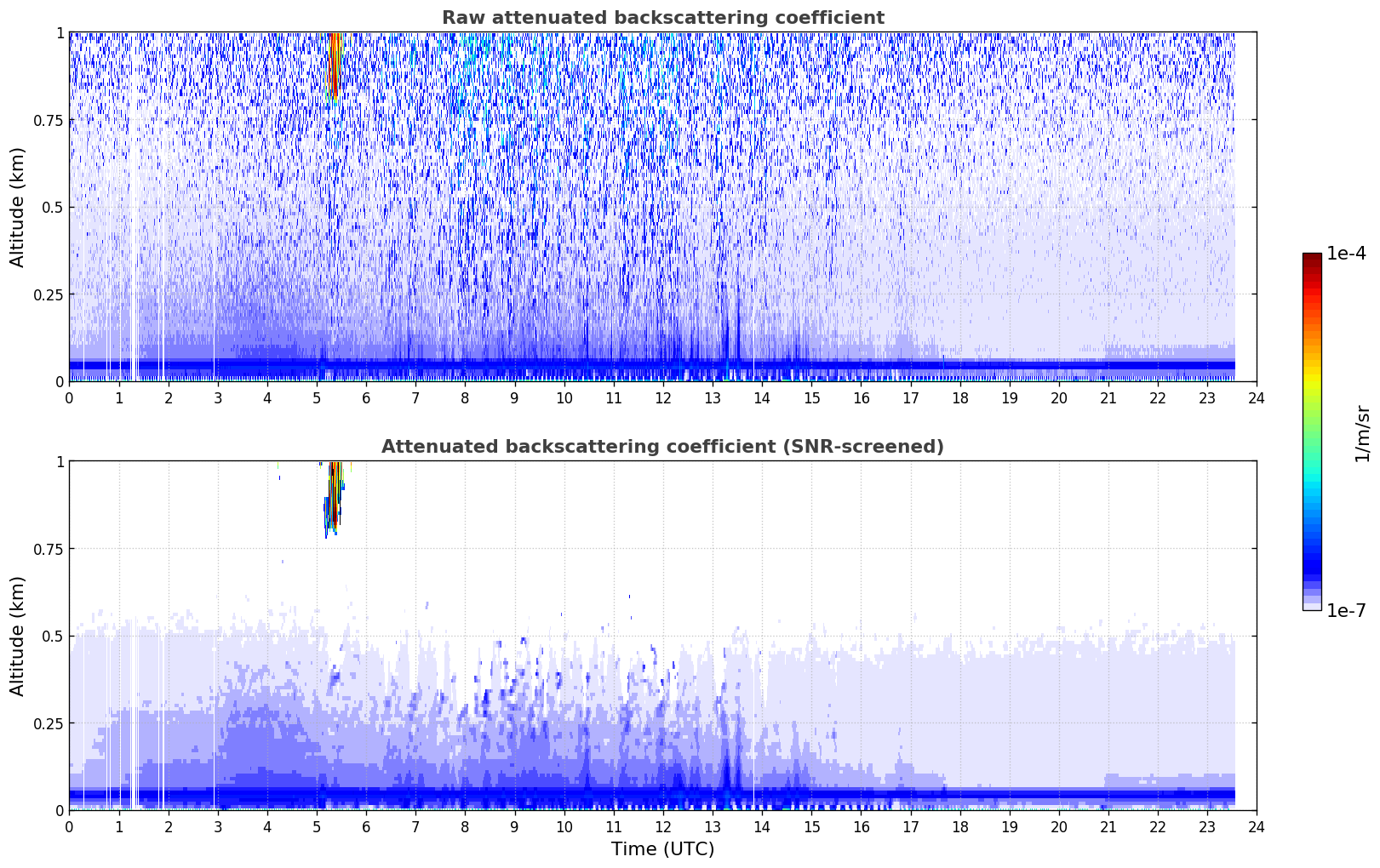Click the 'Raw attenuated backscattering coefficient' plot title

(662, 18)
